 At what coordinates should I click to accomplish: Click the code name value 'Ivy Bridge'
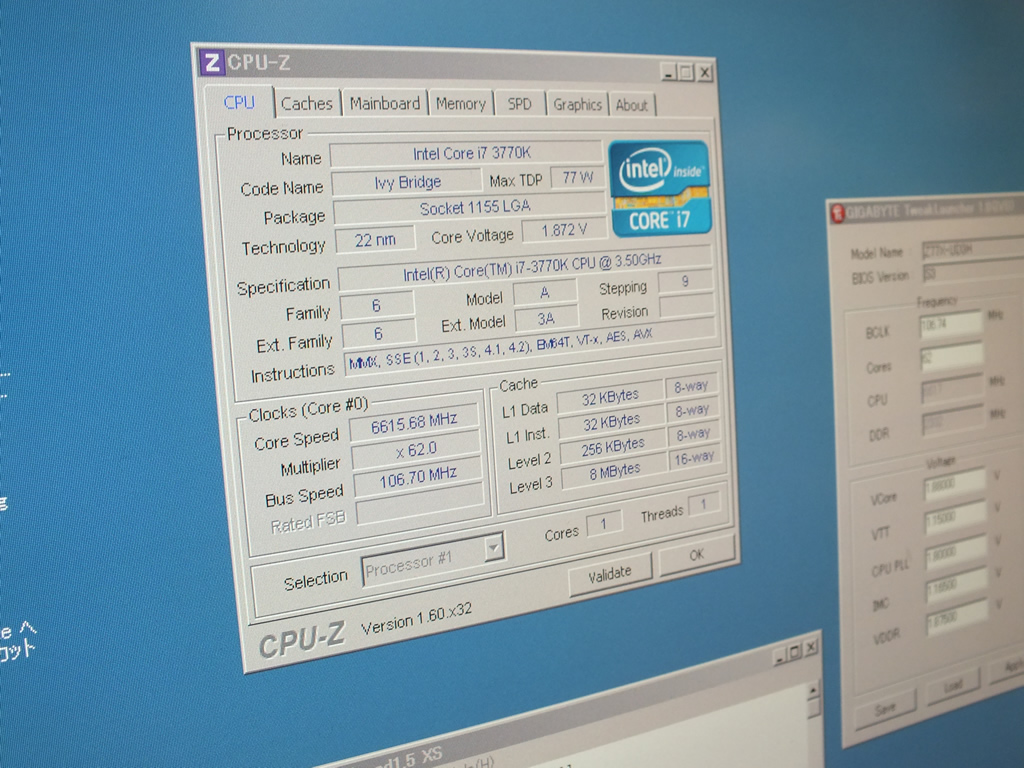406,182
